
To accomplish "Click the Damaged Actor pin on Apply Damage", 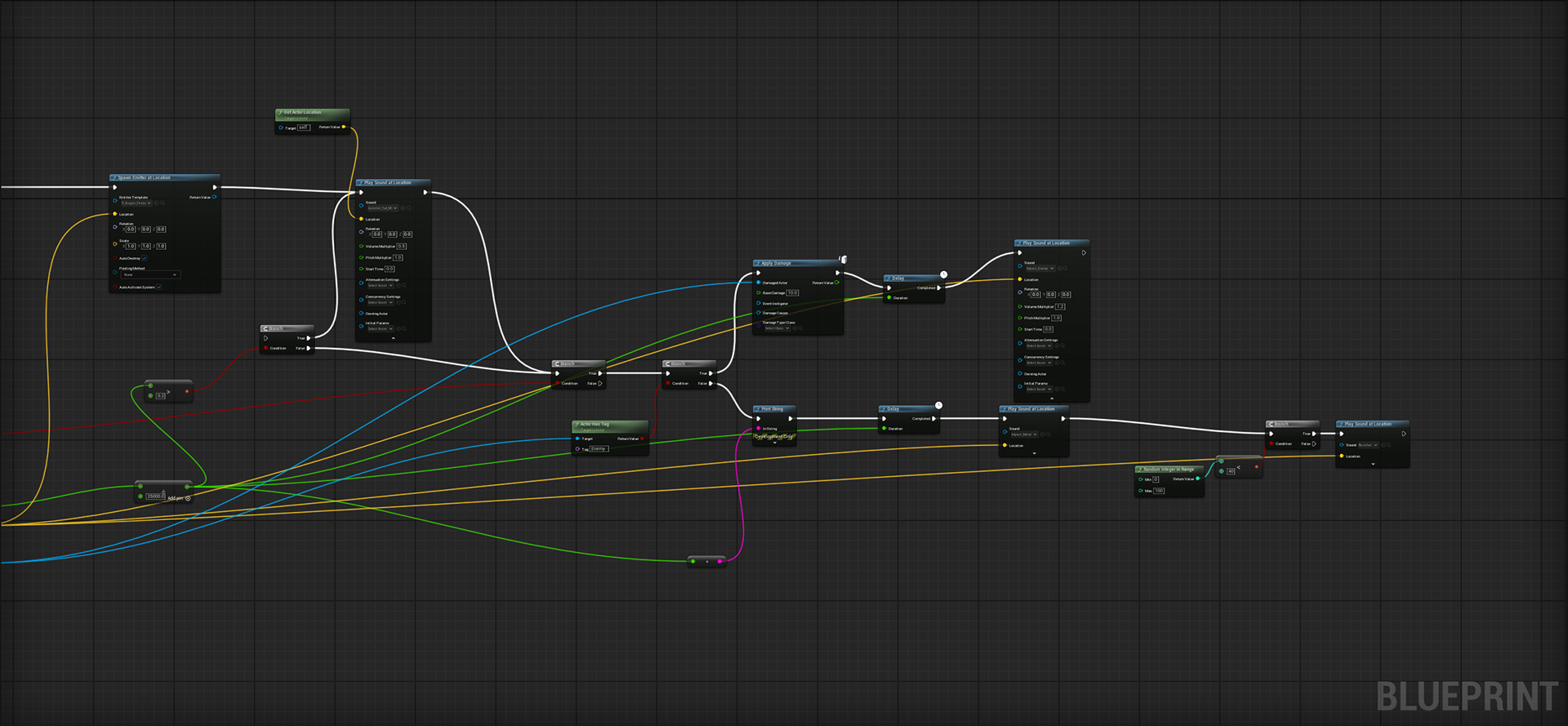I will coord(759,283).
